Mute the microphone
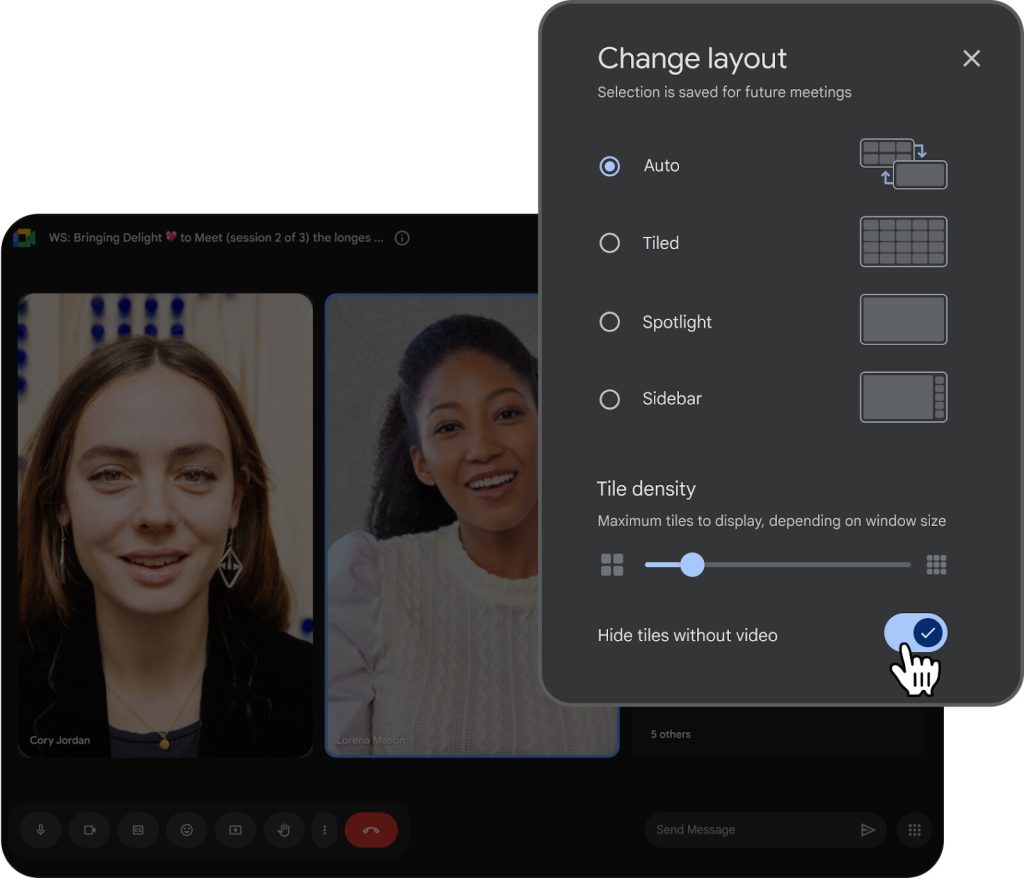The image size is (1024, 878). coord(40,830)
